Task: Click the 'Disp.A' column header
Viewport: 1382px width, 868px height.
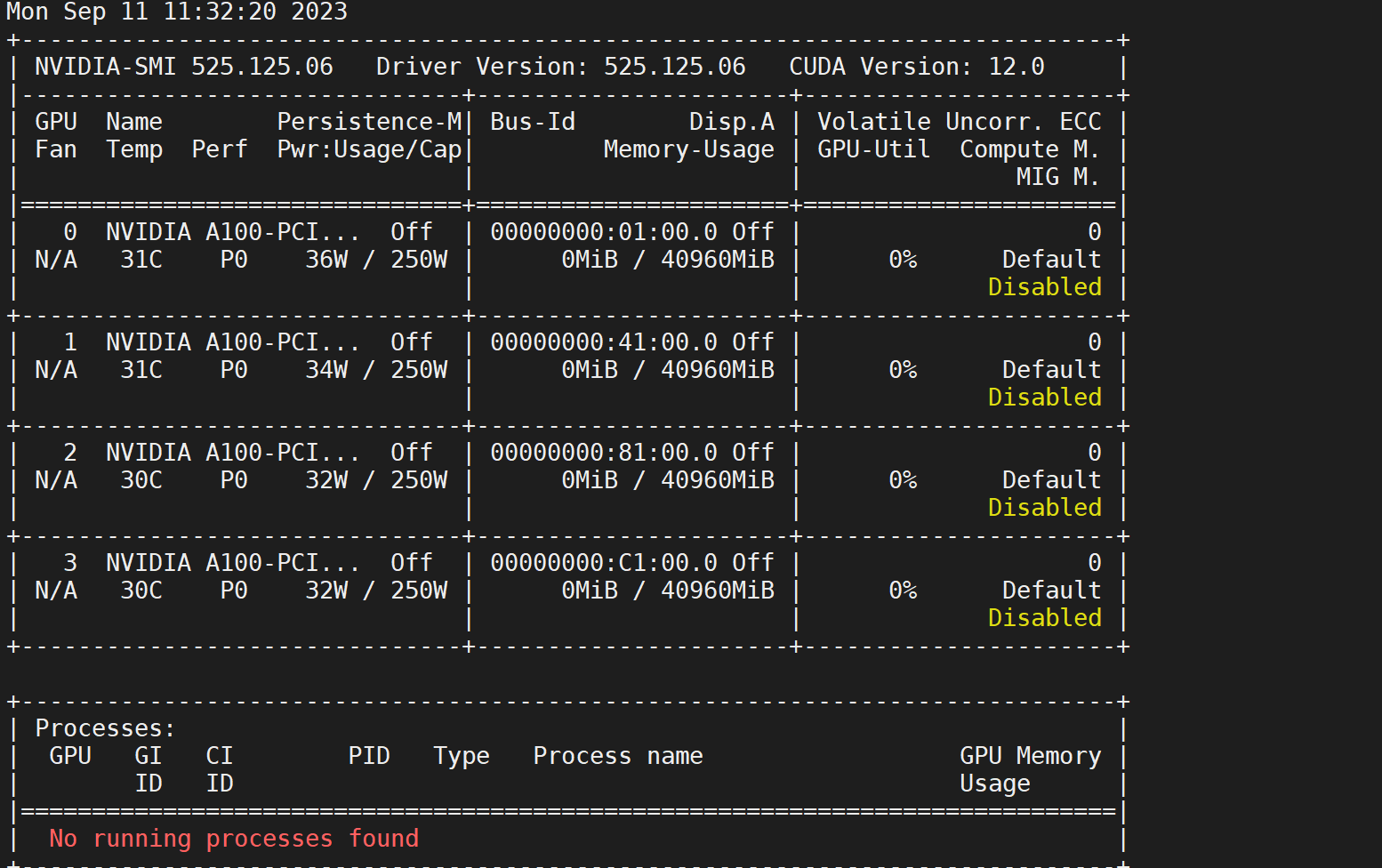Action: [x=732, y=122]
